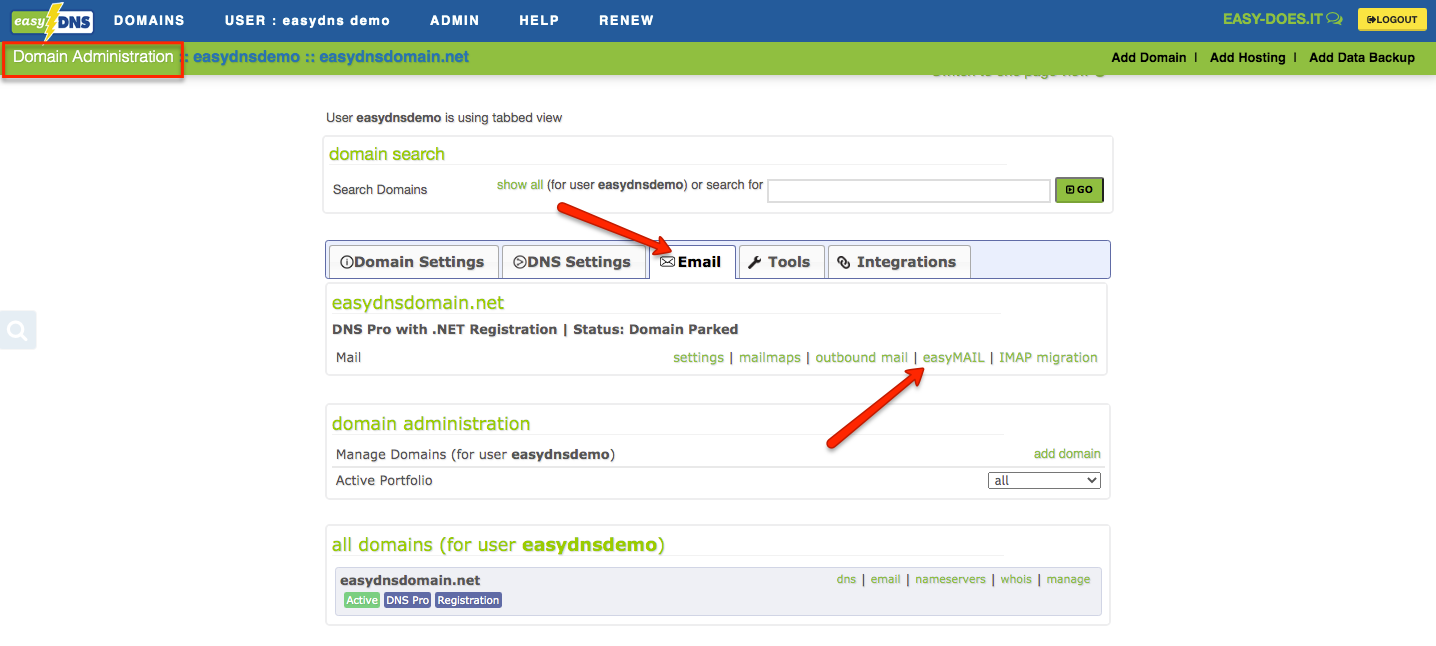Open the Active Portfolio dropdown
This screenshot has height=646, width=1436.
1043,480
